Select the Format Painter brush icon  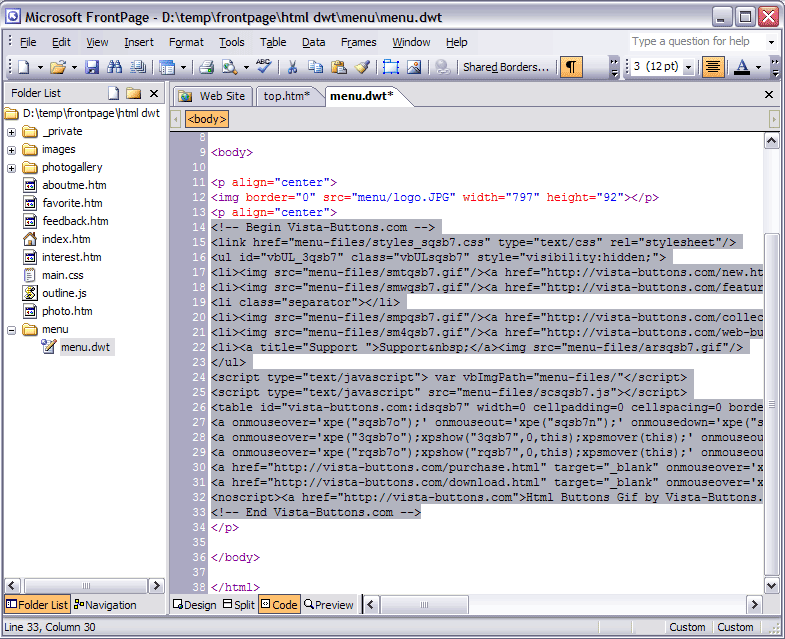tap(362, 67)
